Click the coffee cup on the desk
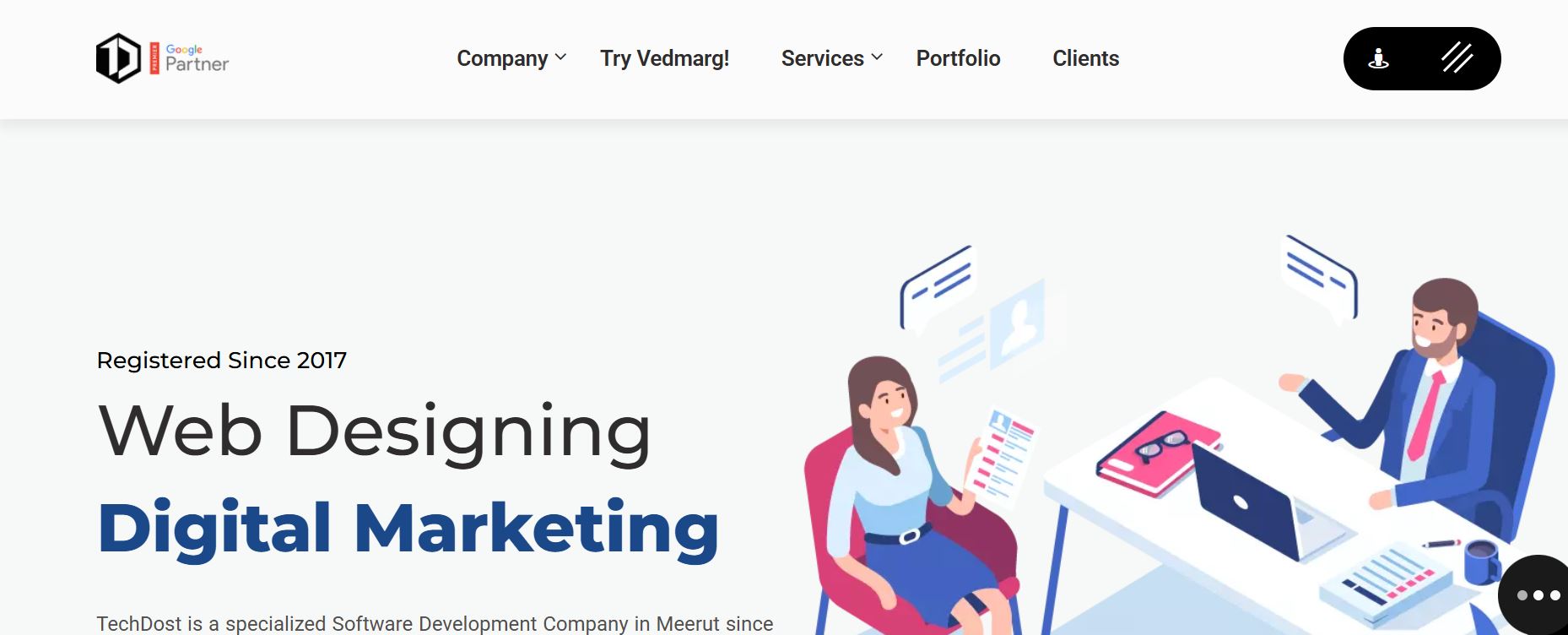The width and height of the screenshot is (1568, 635). point(1482,562)
